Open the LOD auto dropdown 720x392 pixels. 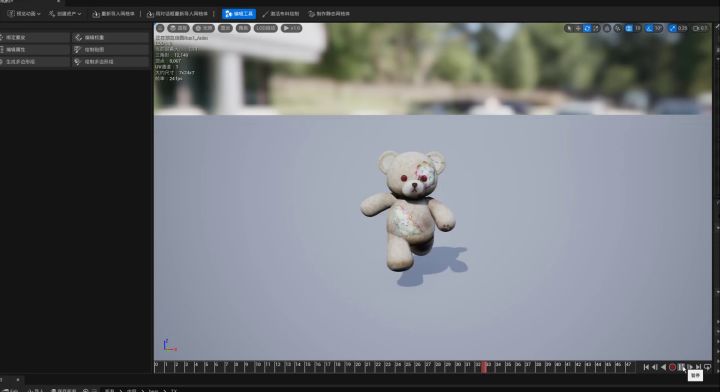point(266,28)
